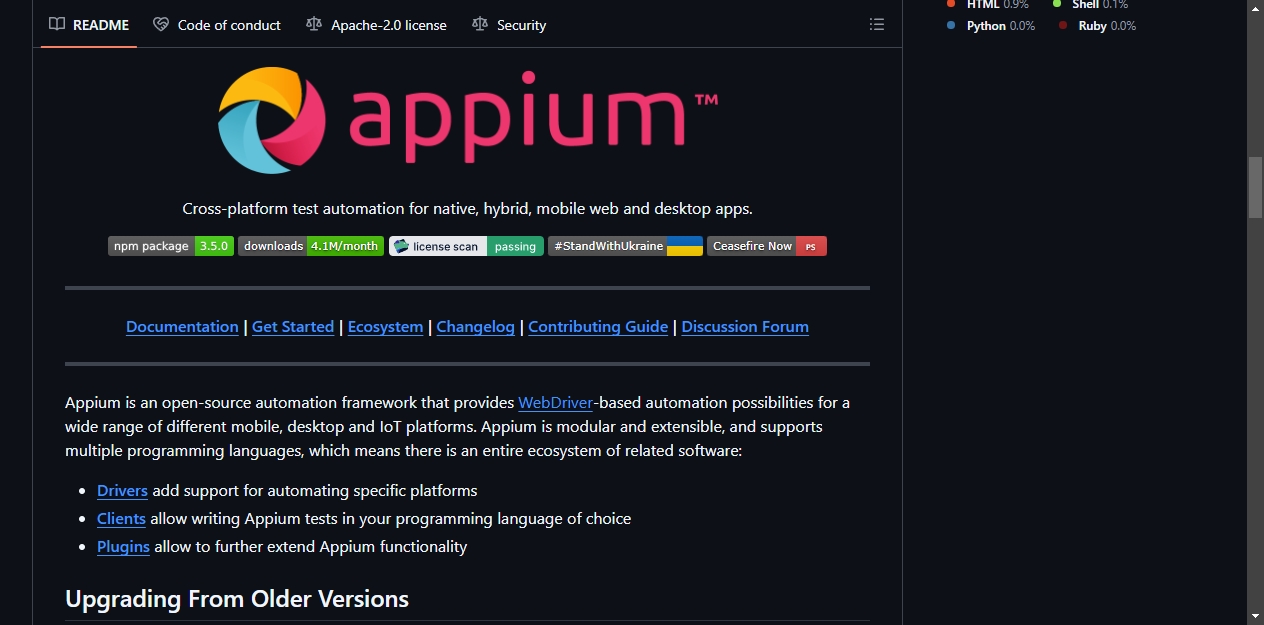
Task: Click the Security tab scale icon
Action: pos(480,24)
